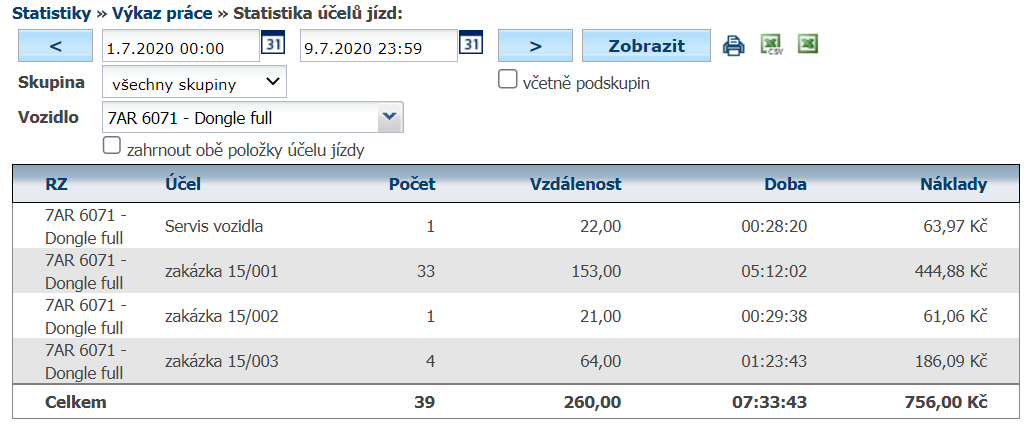Open calendar picker for the start date

coord(272,45)
